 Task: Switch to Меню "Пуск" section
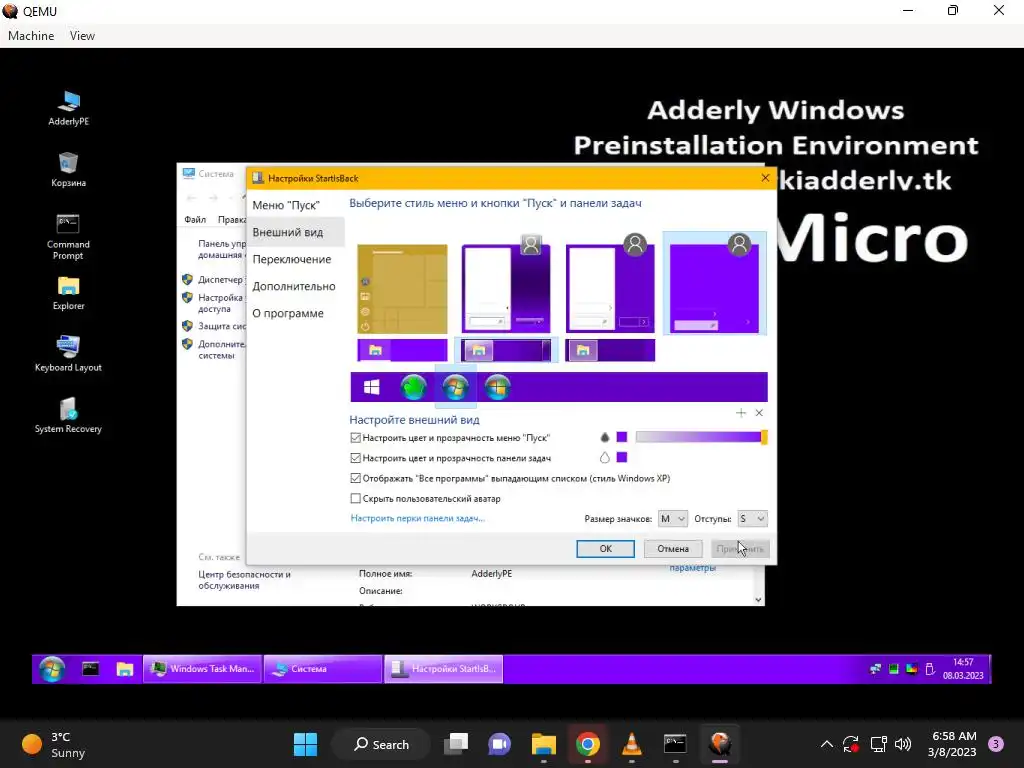click(286, 205)
